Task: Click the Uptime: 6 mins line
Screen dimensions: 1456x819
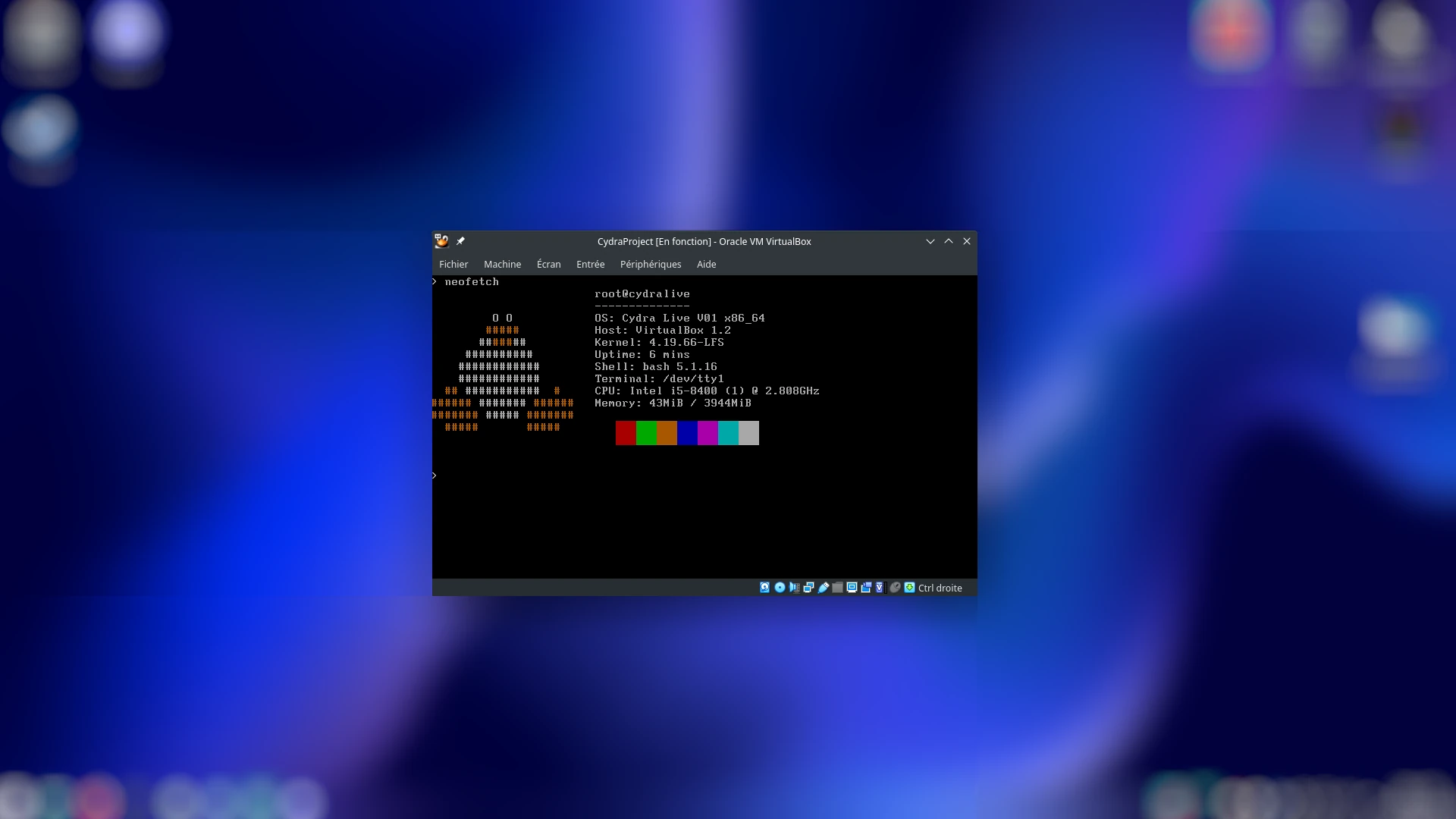Action: tap(642, 354)
